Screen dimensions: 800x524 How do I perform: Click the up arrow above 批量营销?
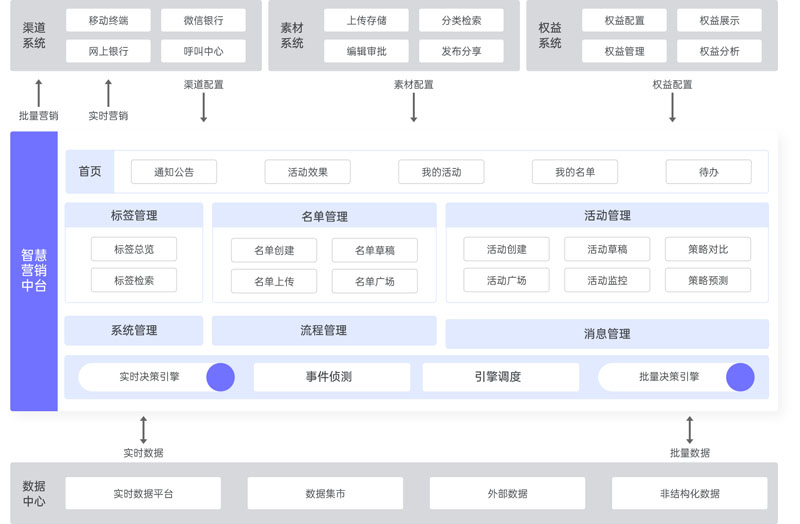(x=39, y=94)
